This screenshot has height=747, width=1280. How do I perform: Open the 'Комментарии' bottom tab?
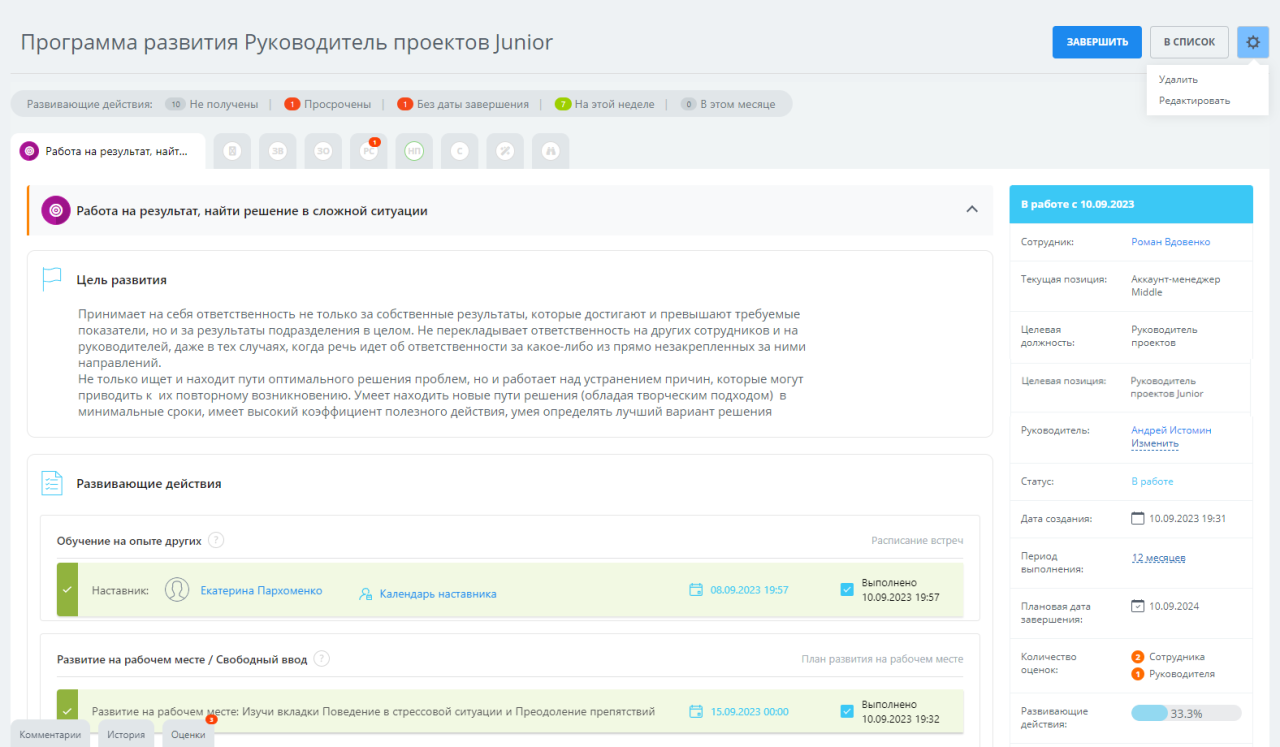point(50,734)
